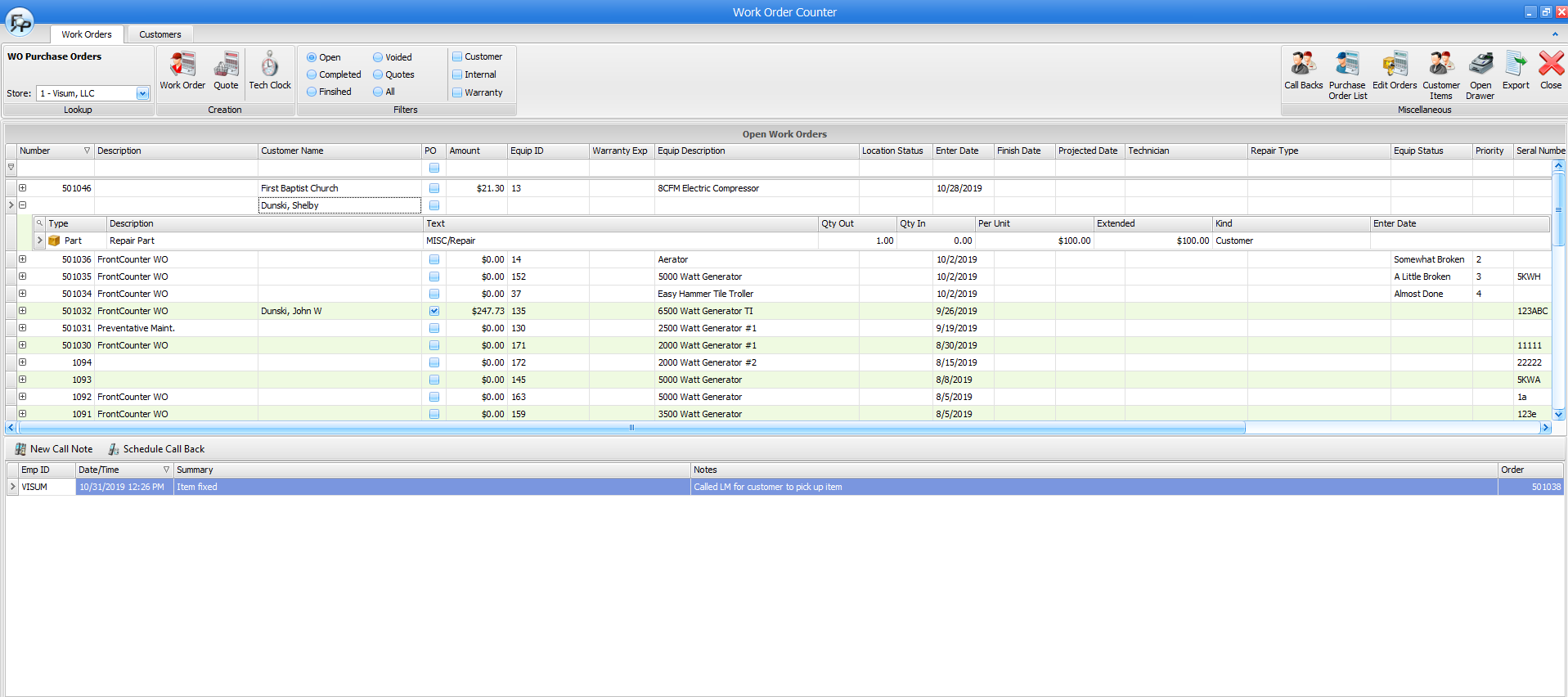Open the cash drawer
Image resolution: width=1568 pixels, height=697 pixels.
coord(1480,75)
